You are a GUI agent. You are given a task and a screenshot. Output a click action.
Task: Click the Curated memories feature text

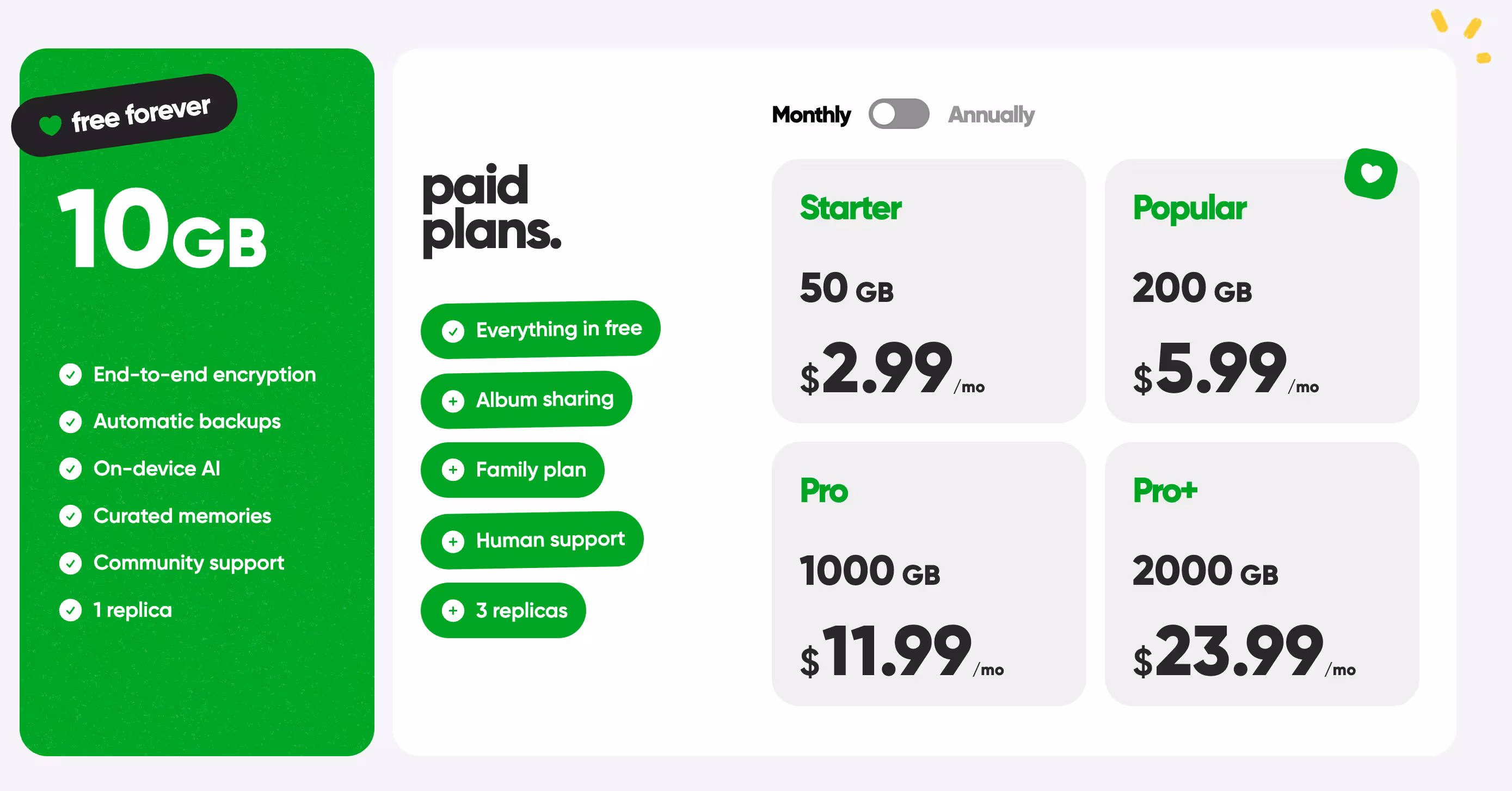pos(182,516)
